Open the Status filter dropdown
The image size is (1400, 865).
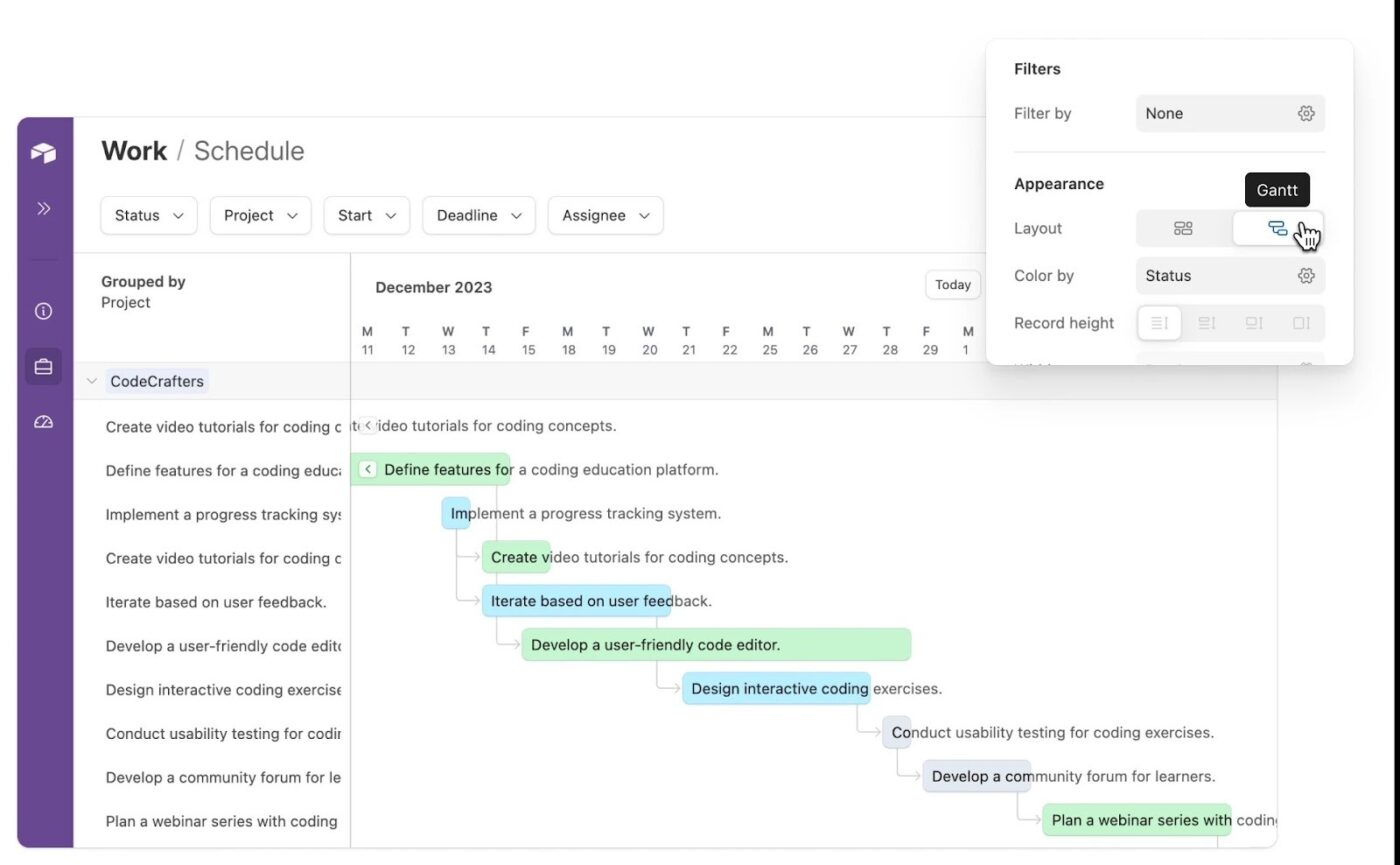tap(148, 215)
